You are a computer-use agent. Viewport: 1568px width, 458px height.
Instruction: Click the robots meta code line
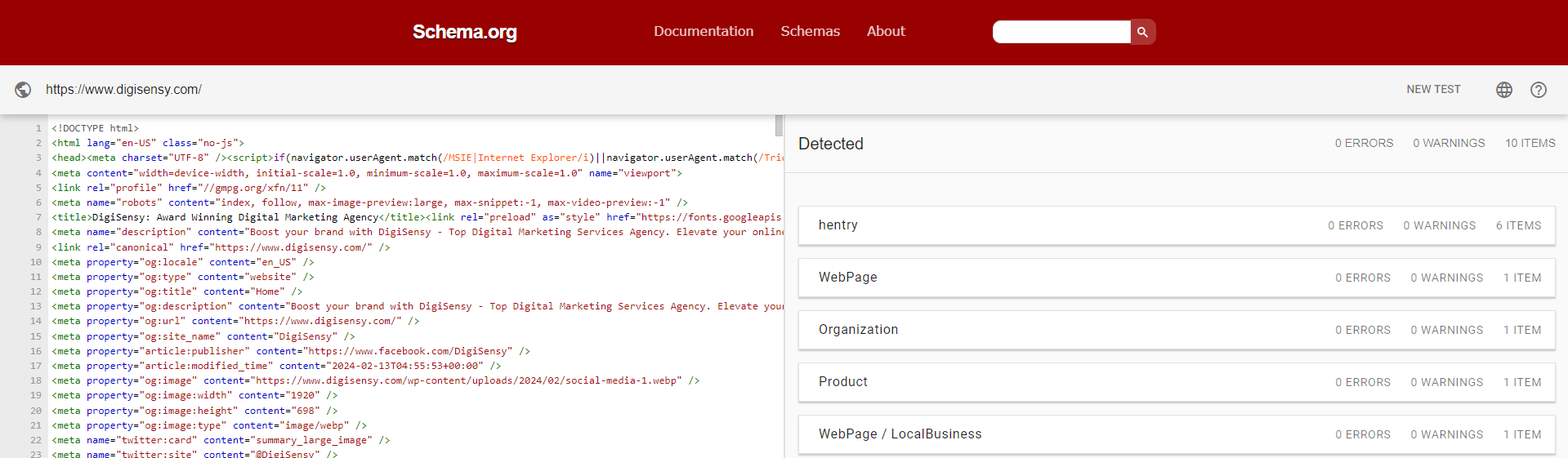(369, 202)
